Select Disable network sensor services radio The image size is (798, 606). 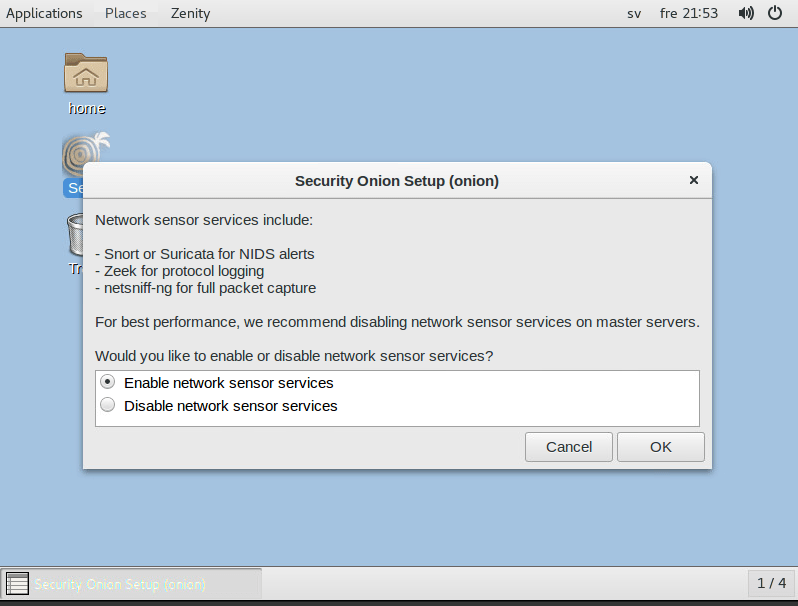point(108,406)
